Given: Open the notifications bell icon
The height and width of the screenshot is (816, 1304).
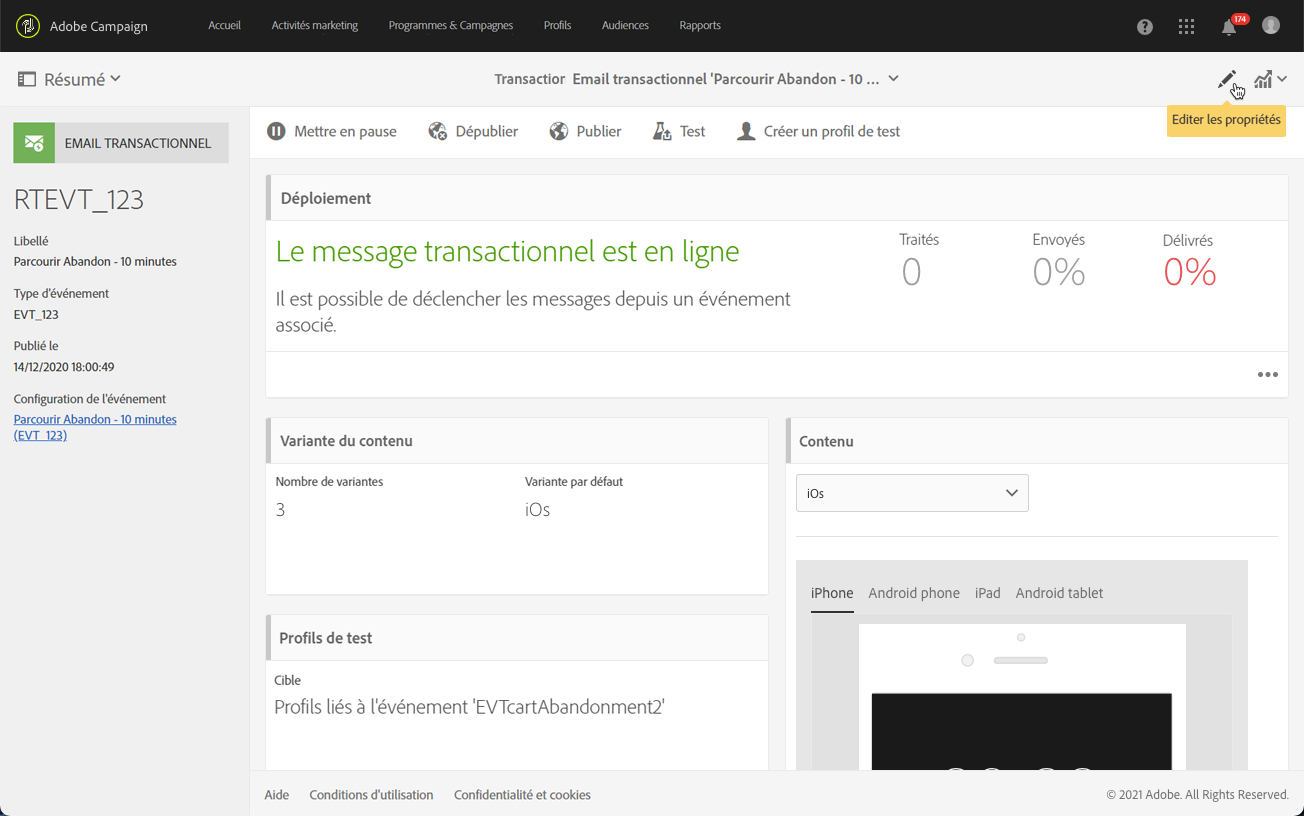Looking at the screenshot, I should [1229, 27].
